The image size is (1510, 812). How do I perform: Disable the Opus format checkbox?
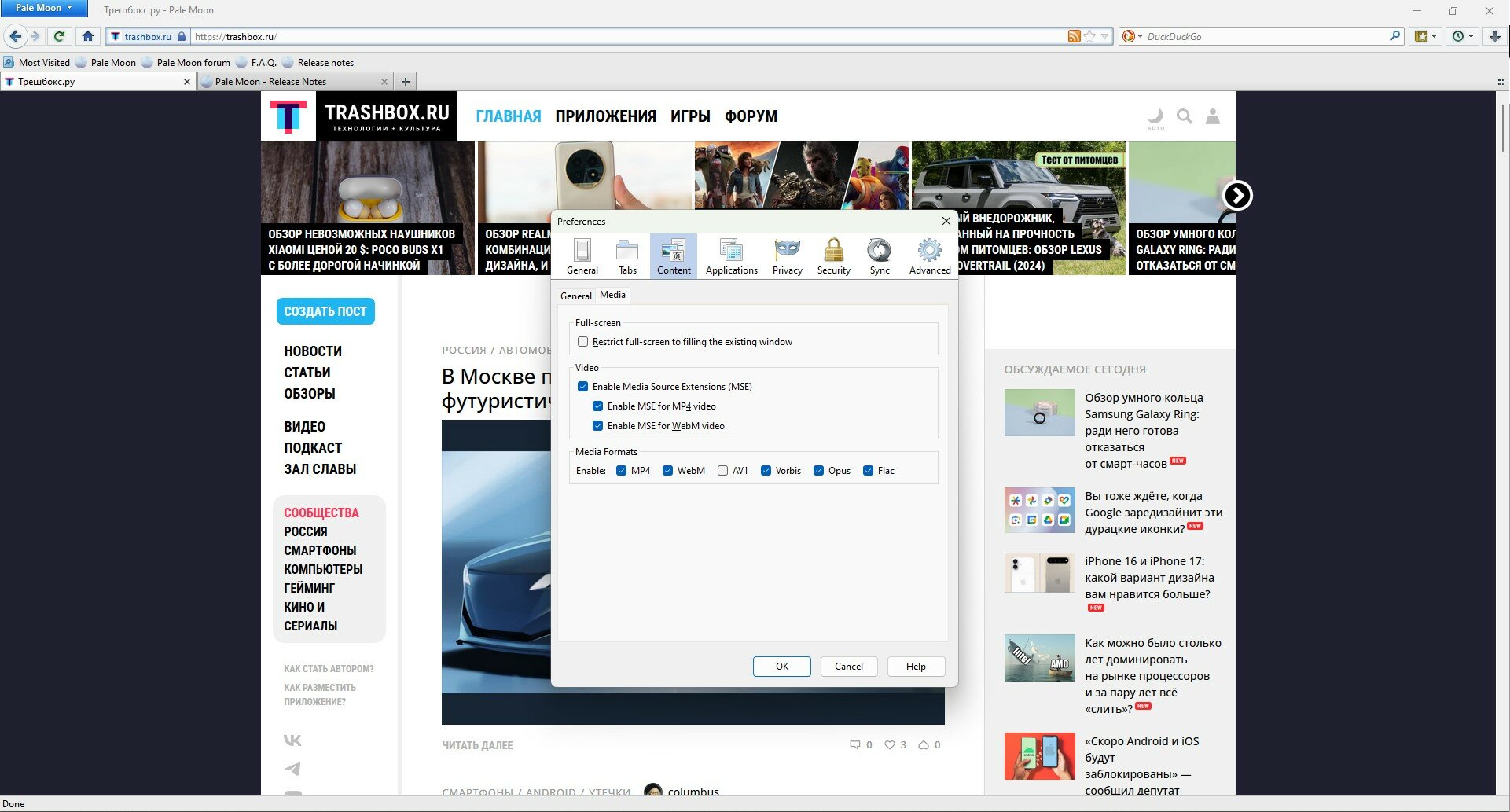click(818, 471)
